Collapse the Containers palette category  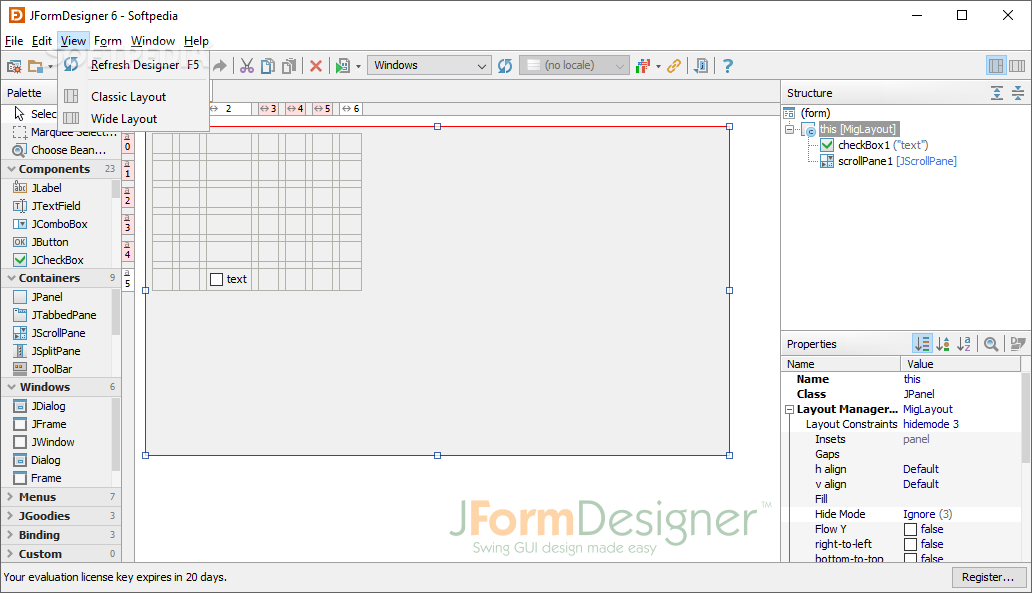point(11,278)
